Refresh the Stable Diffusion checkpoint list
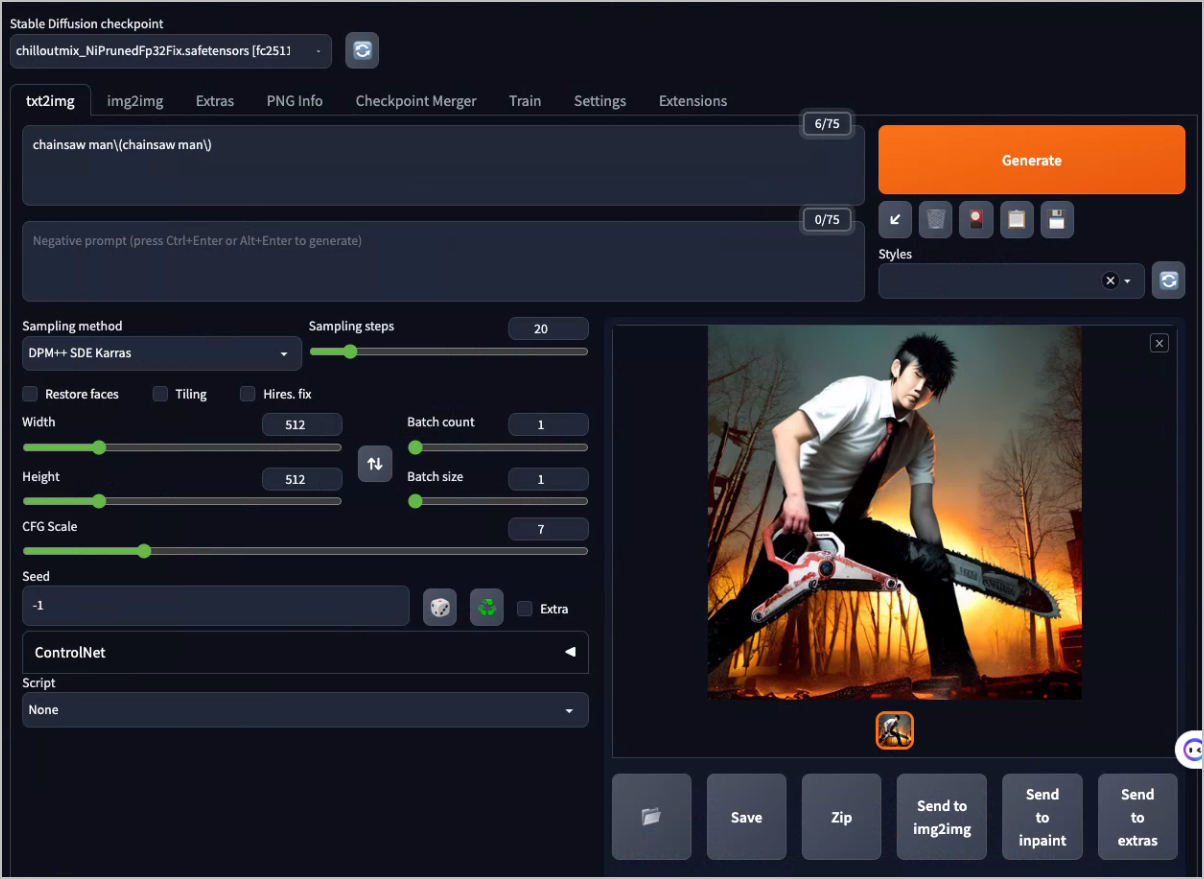Image resolution: width=1204 pixels, height=879 pixels. tap(362, 50)
